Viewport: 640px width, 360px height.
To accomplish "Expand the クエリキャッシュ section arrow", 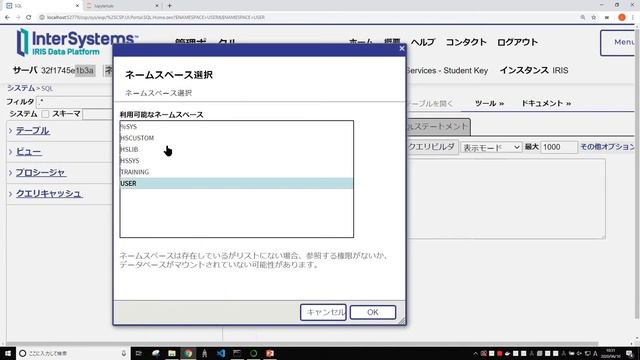I will point(11,194).
